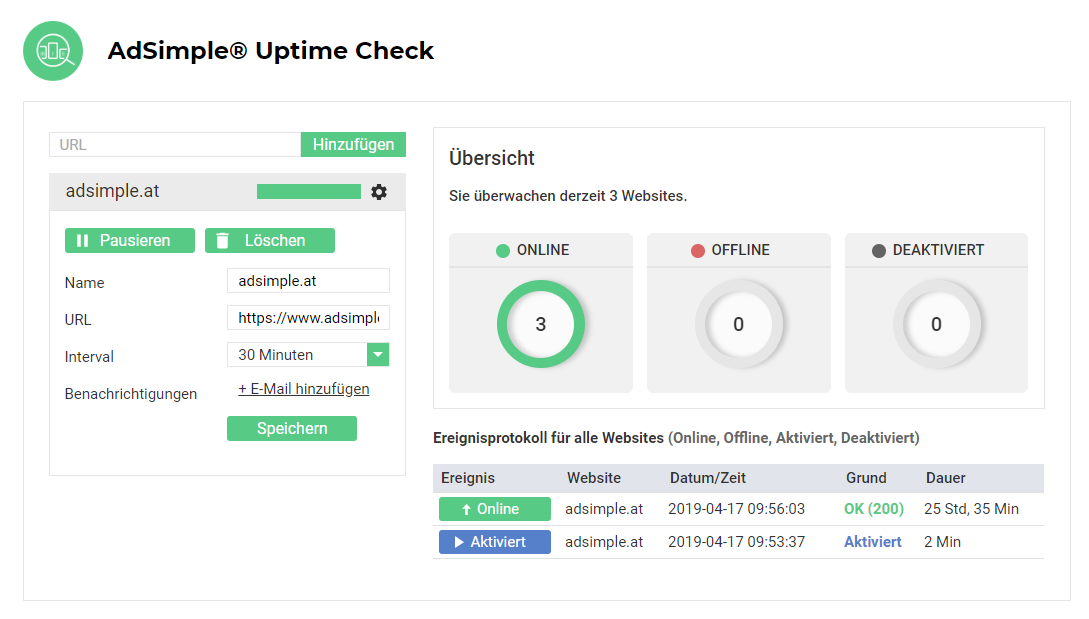This screenshot has height=619, width=1089.
Task: Save settings with the Speichern button
Action: [x=291, y=428]
